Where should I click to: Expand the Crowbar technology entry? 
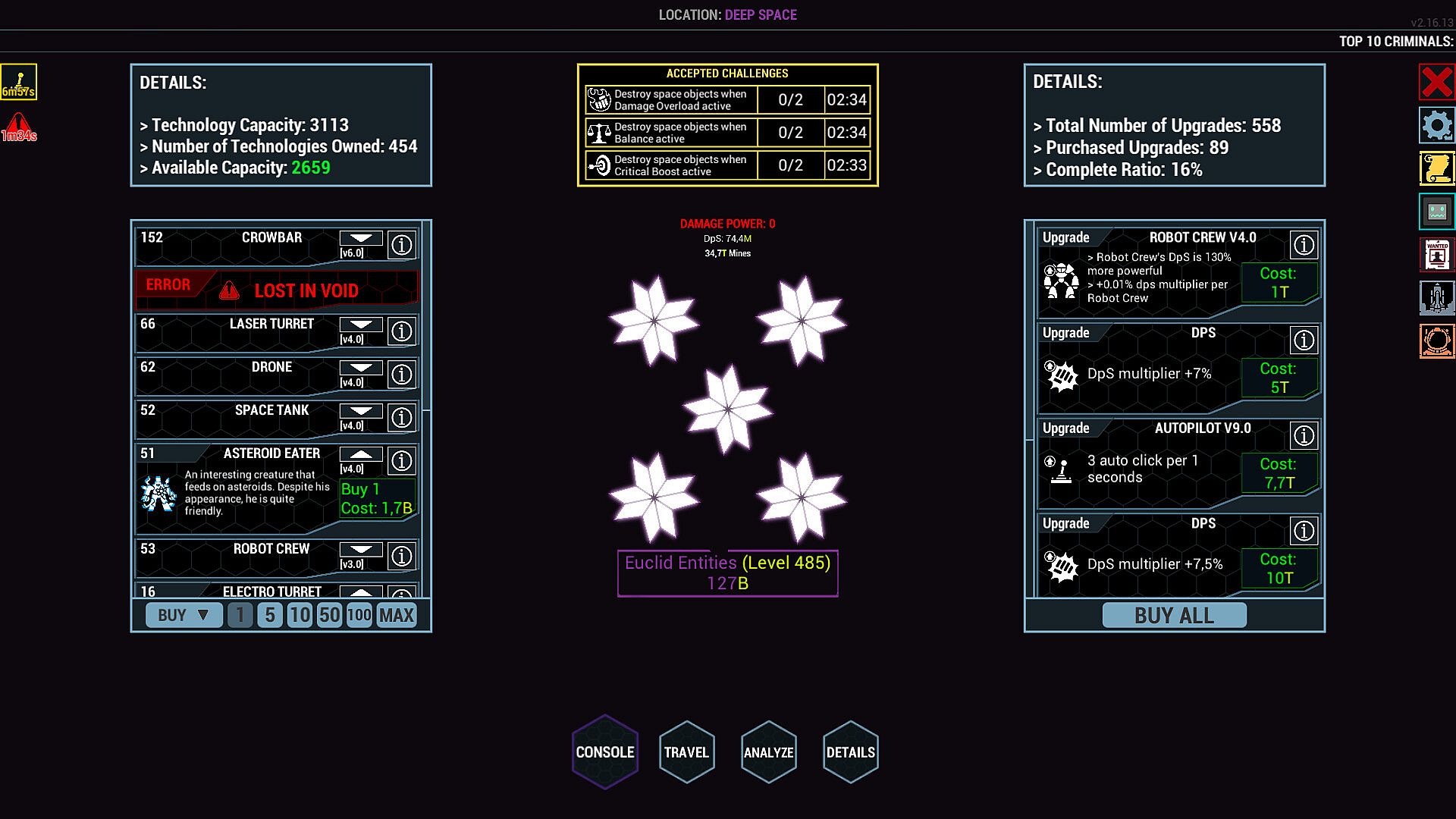pyautogui.click(x=361, y=238)
